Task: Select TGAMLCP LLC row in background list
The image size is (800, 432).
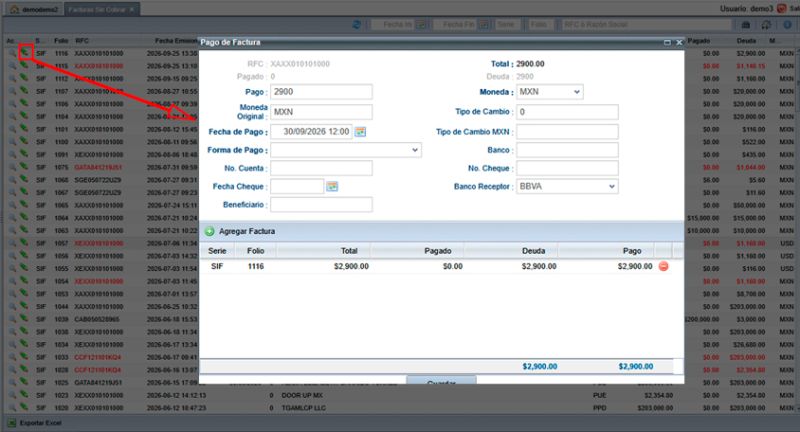Action: [304, 408]
